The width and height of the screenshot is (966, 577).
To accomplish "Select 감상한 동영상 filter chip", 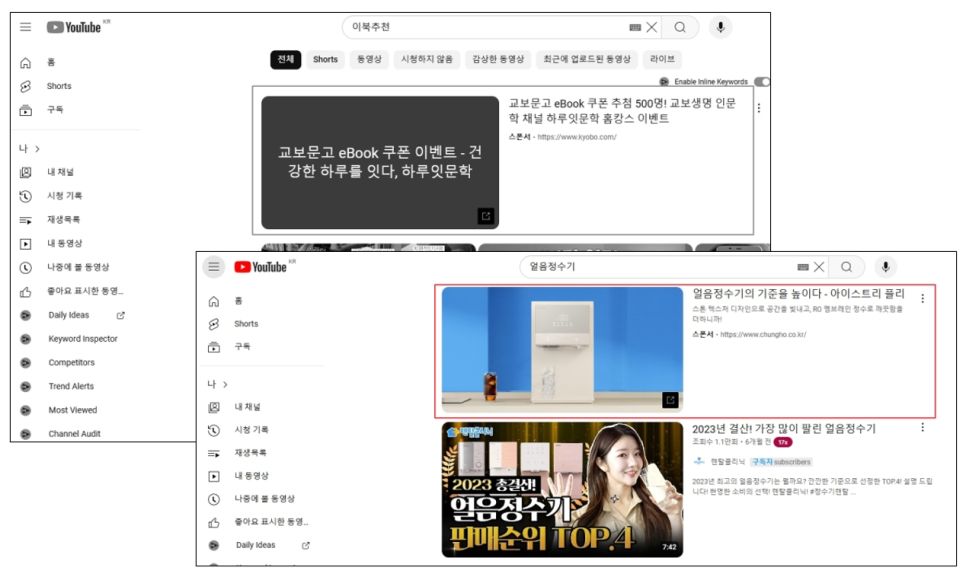I will tap(498, 59).
